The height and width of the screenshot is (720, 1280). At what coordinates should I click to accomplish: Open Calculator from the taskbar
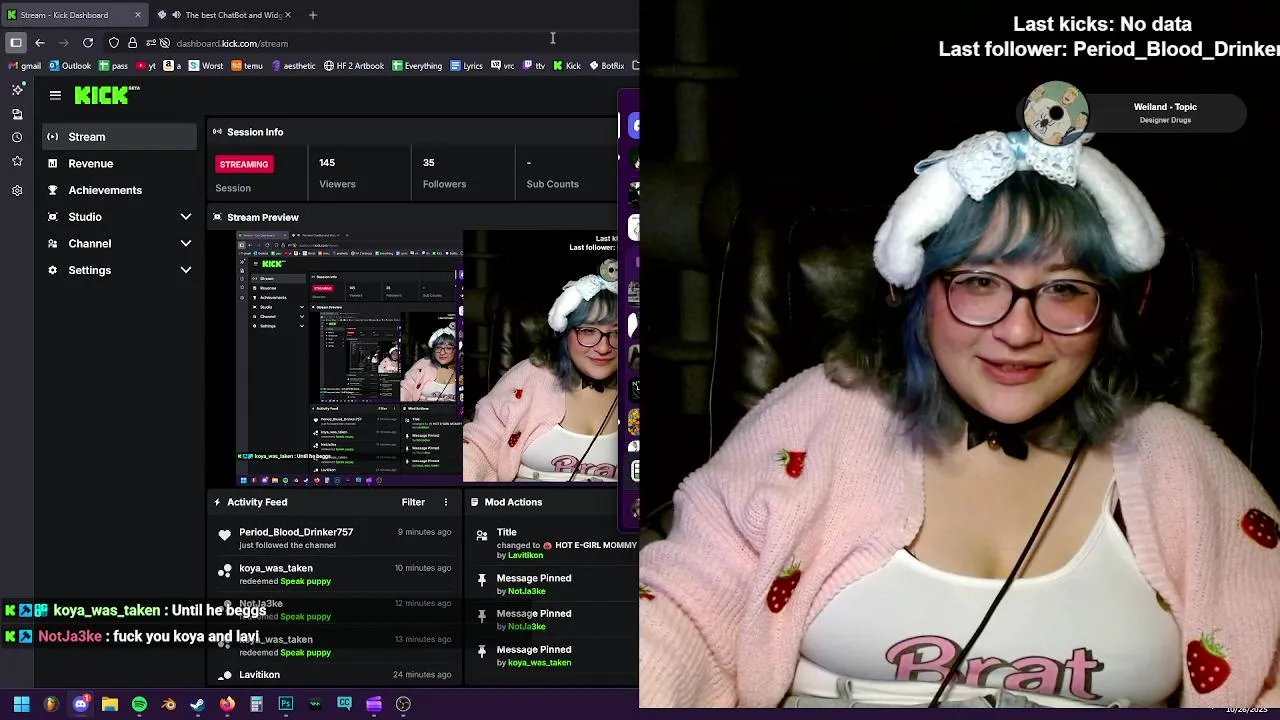point(256,704)
